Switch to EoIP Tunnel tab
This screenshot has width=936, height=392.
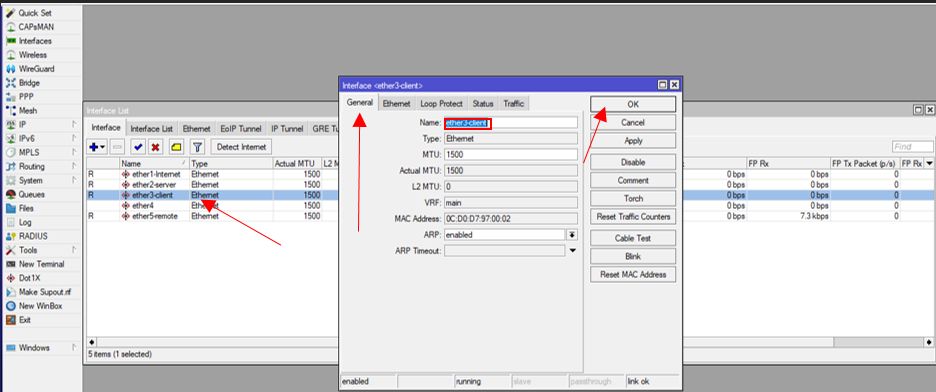(241, 128)
